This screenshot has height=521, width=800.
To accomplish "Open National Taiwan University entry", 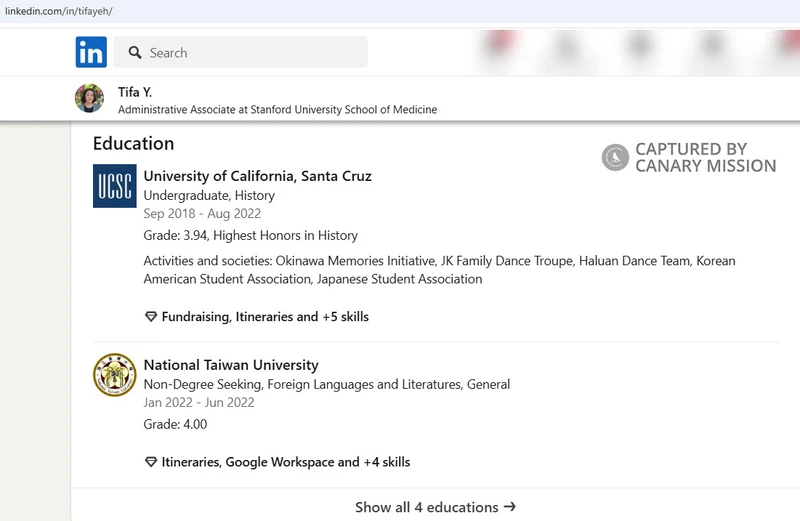I will (x=231, y=365).
